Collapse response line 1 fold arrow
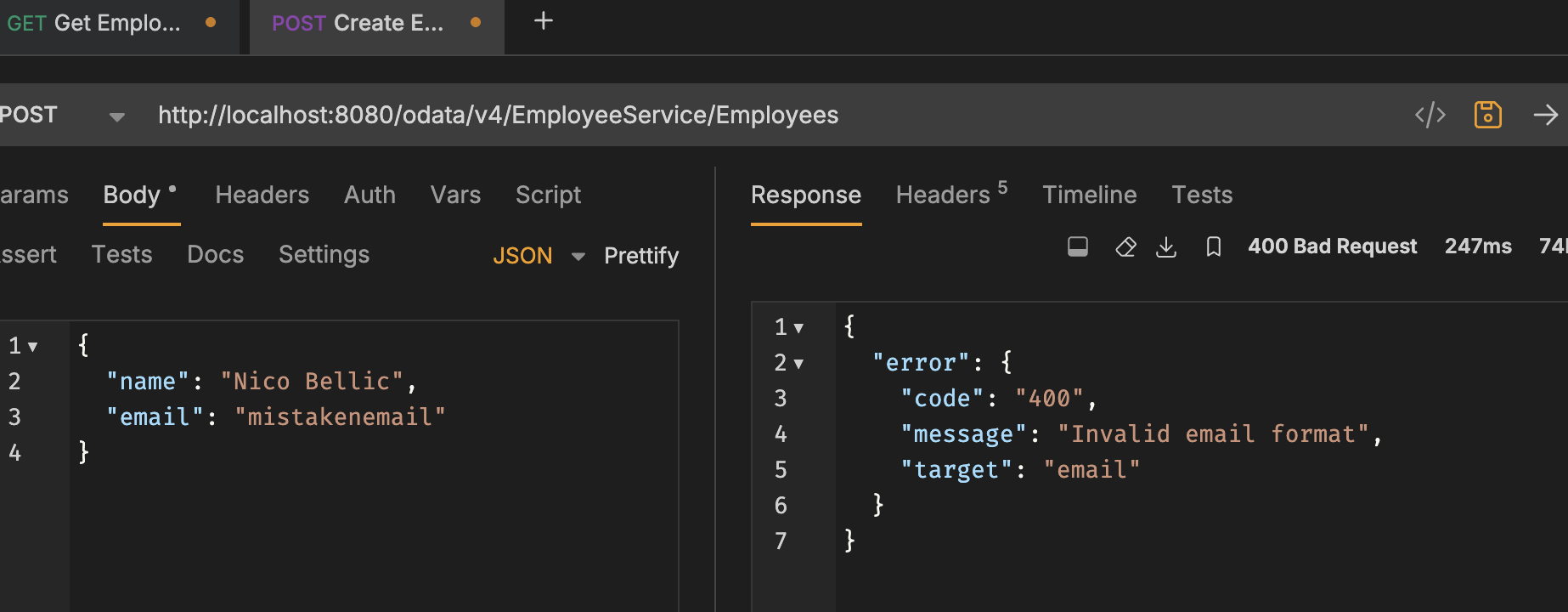This screenshot has height=612, width=1568. pos(798,328)
